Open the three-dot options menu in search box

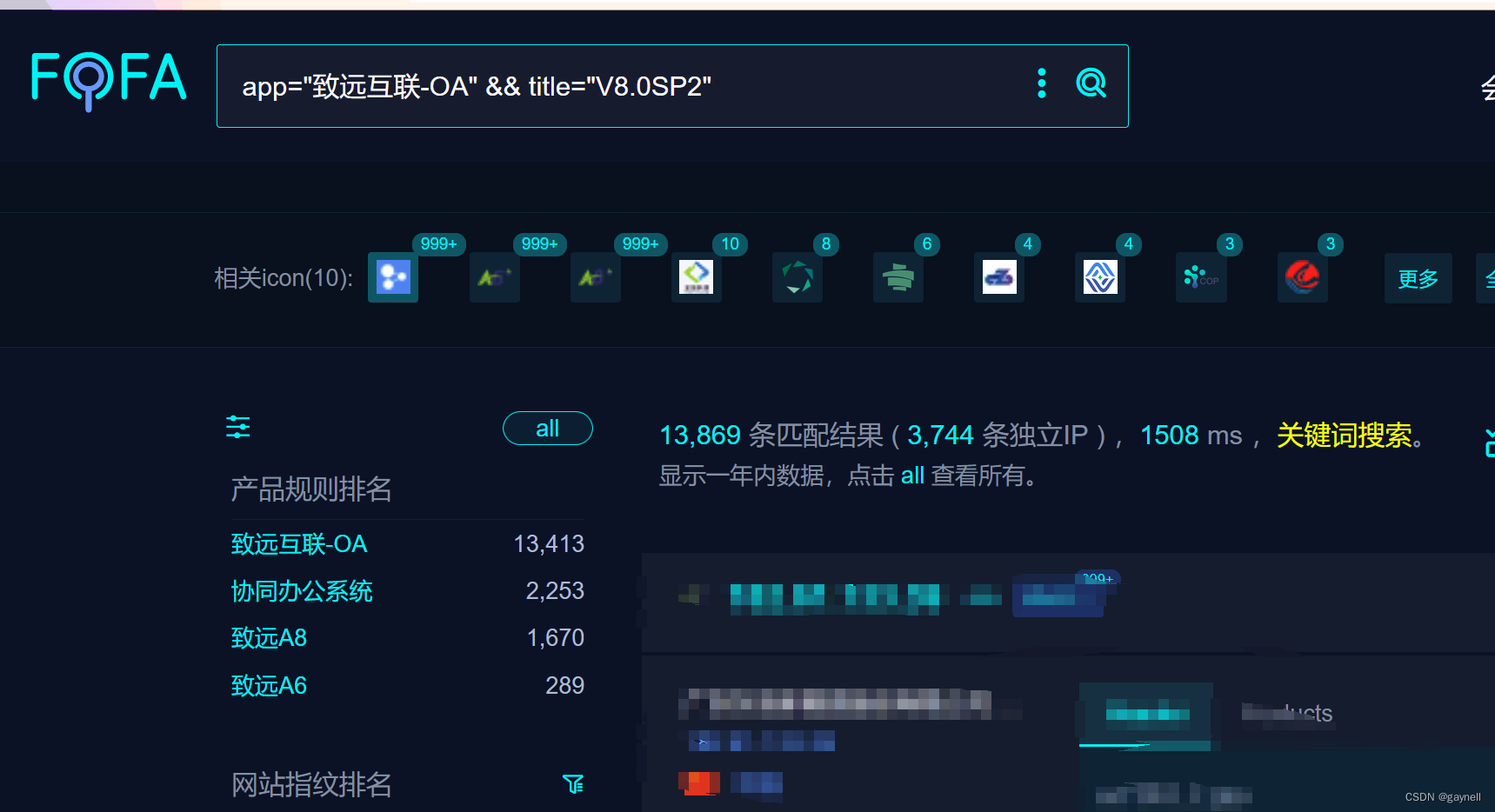(1041, 83)
